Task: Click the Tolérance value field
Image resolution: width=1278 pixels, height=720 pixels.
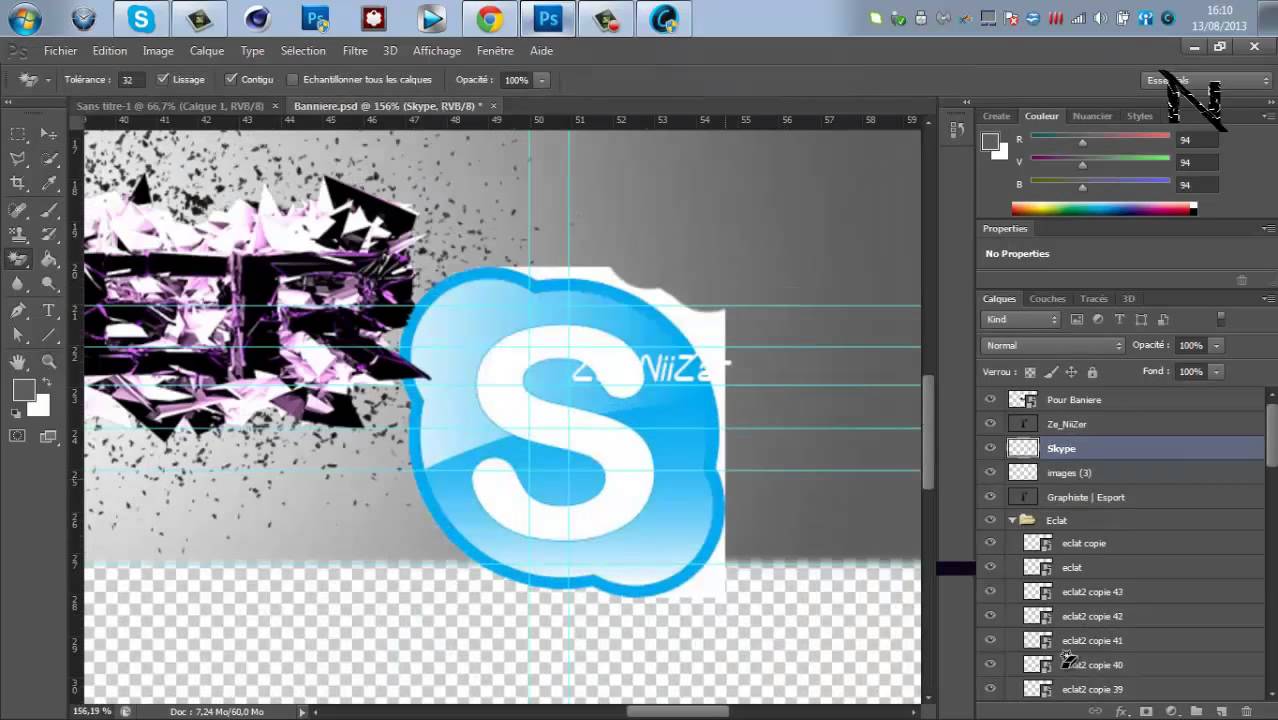Action: 130,80
